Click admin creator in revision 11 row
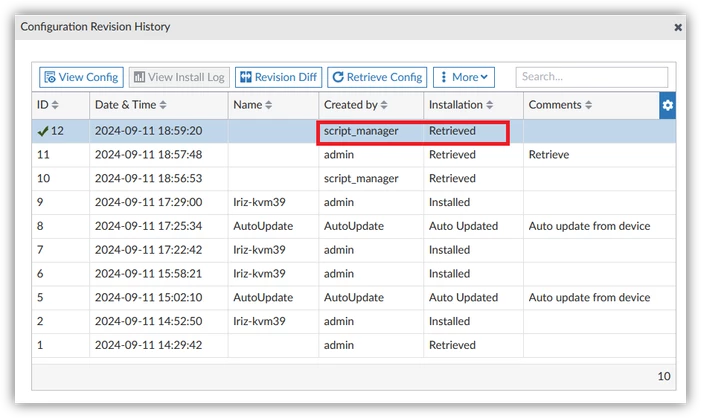The image size is (701, 418). (x=339, y=155)
